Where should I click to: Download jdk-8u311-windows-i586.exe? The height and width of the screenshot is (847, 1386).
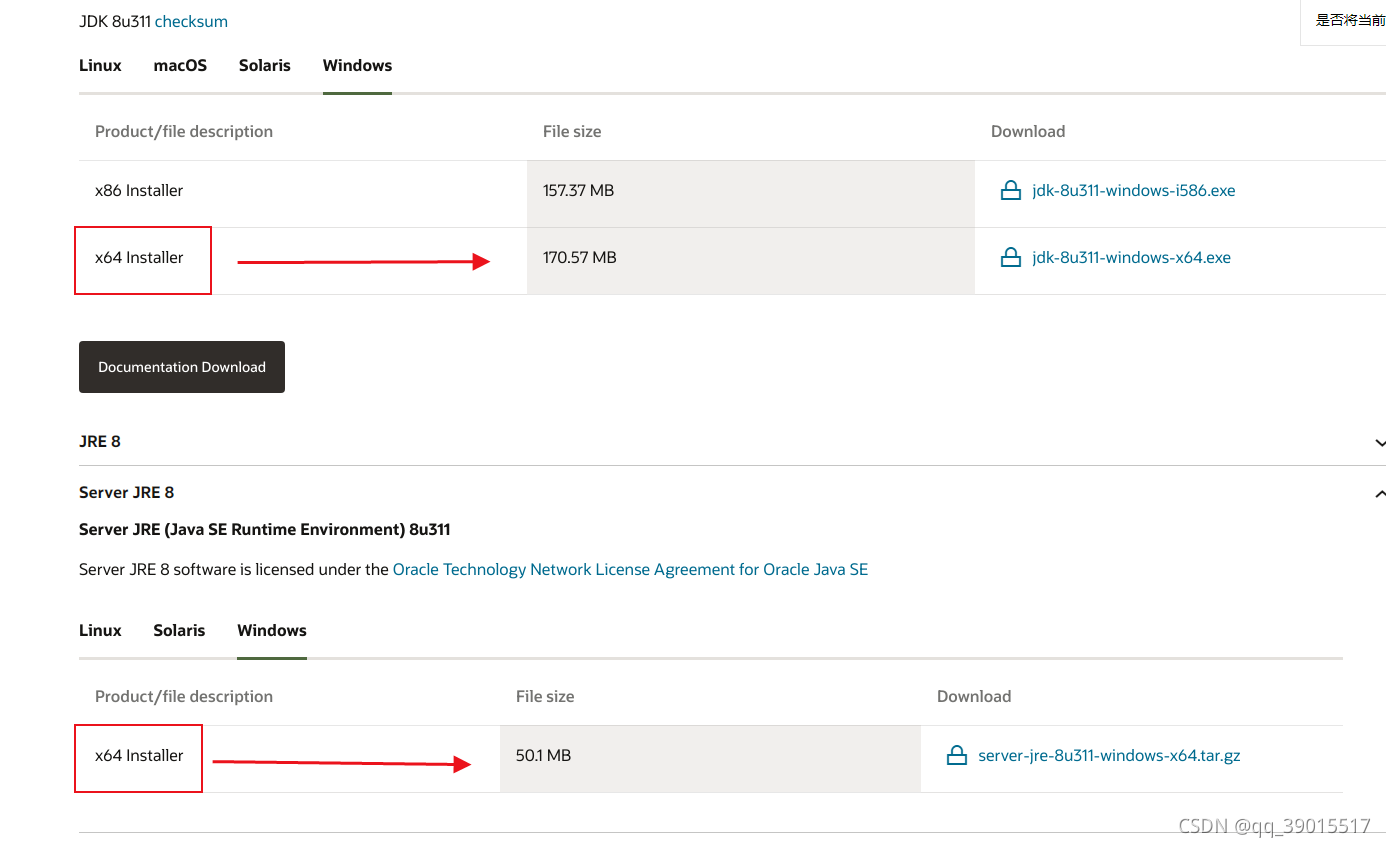coord(1134,190)
